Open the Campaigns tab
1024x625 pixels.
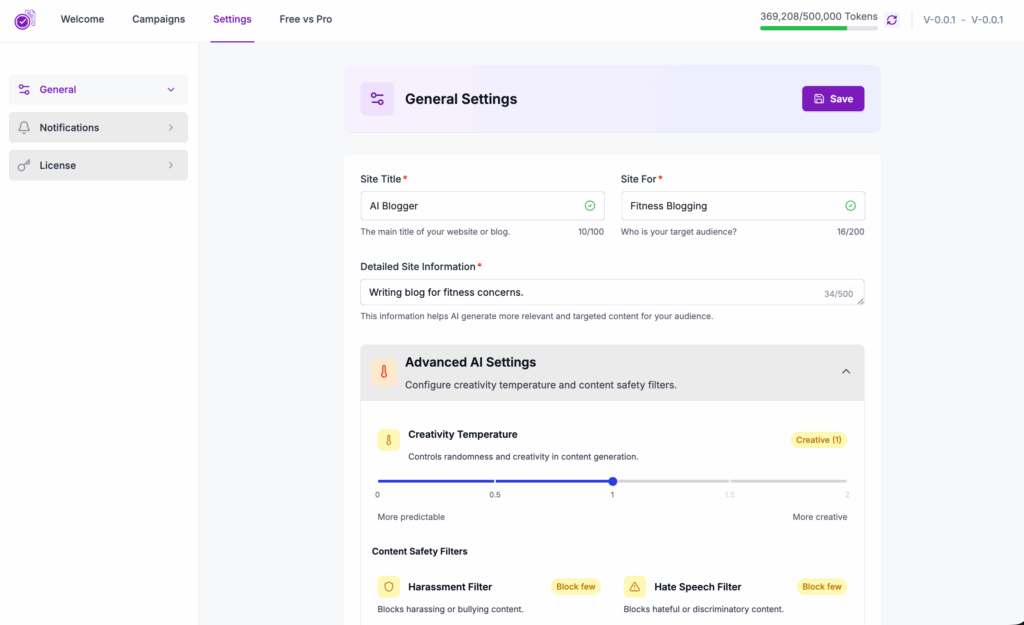tap(159, 19)
